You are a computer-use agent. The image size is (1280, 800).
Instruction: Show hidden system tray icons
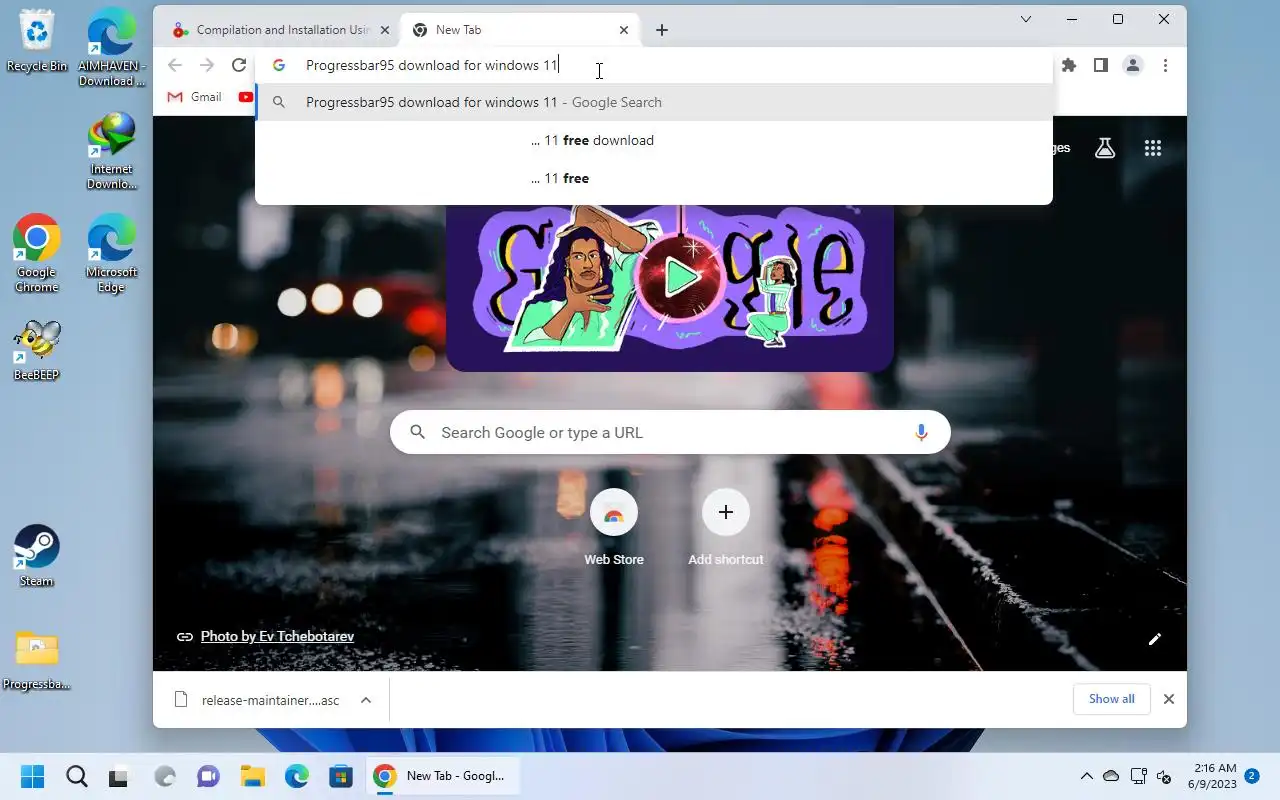(x=1087, y=776)
